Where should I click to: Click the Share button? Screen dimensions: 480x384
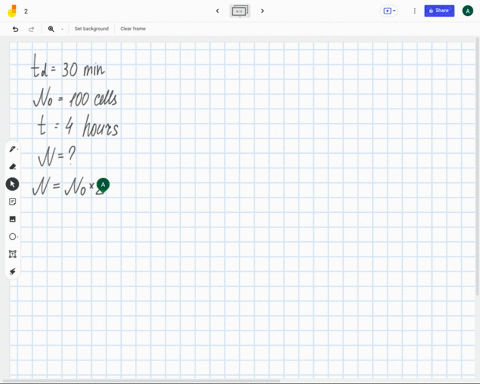(x=439, y=11)
